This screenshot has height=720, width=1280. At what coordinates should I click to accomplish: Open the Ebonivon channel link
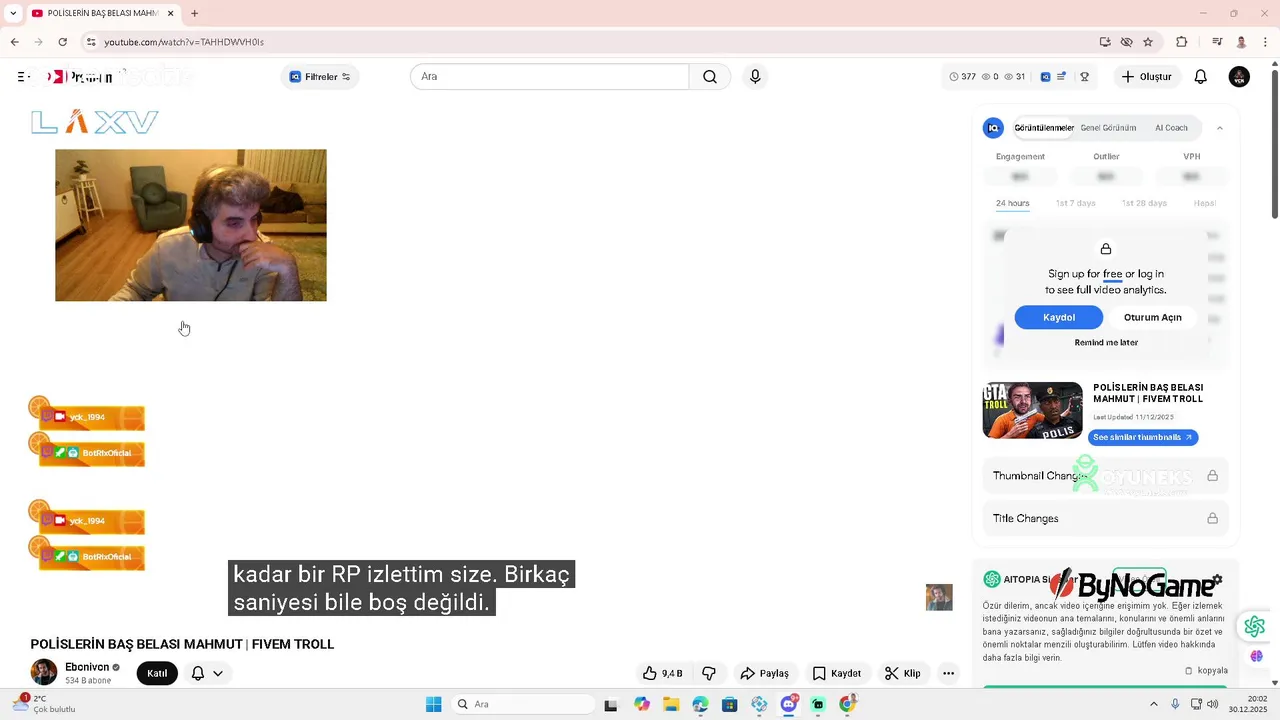click(86, 667)
